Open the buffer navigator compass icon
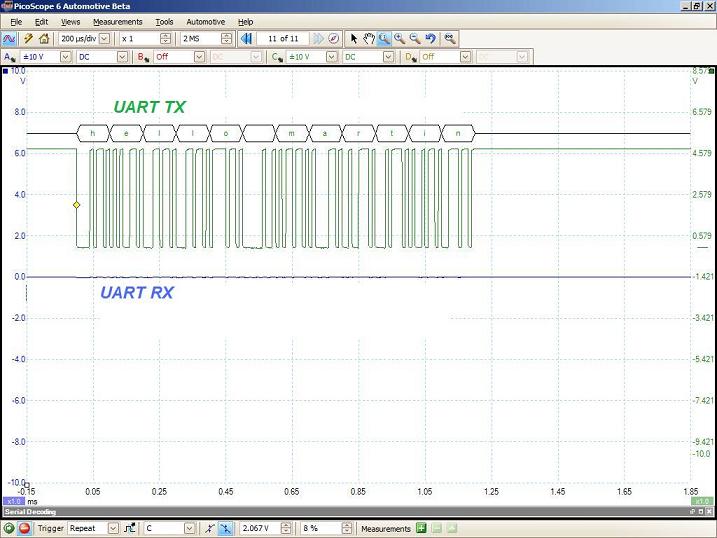Screen dimensions: 717x538 334,39
